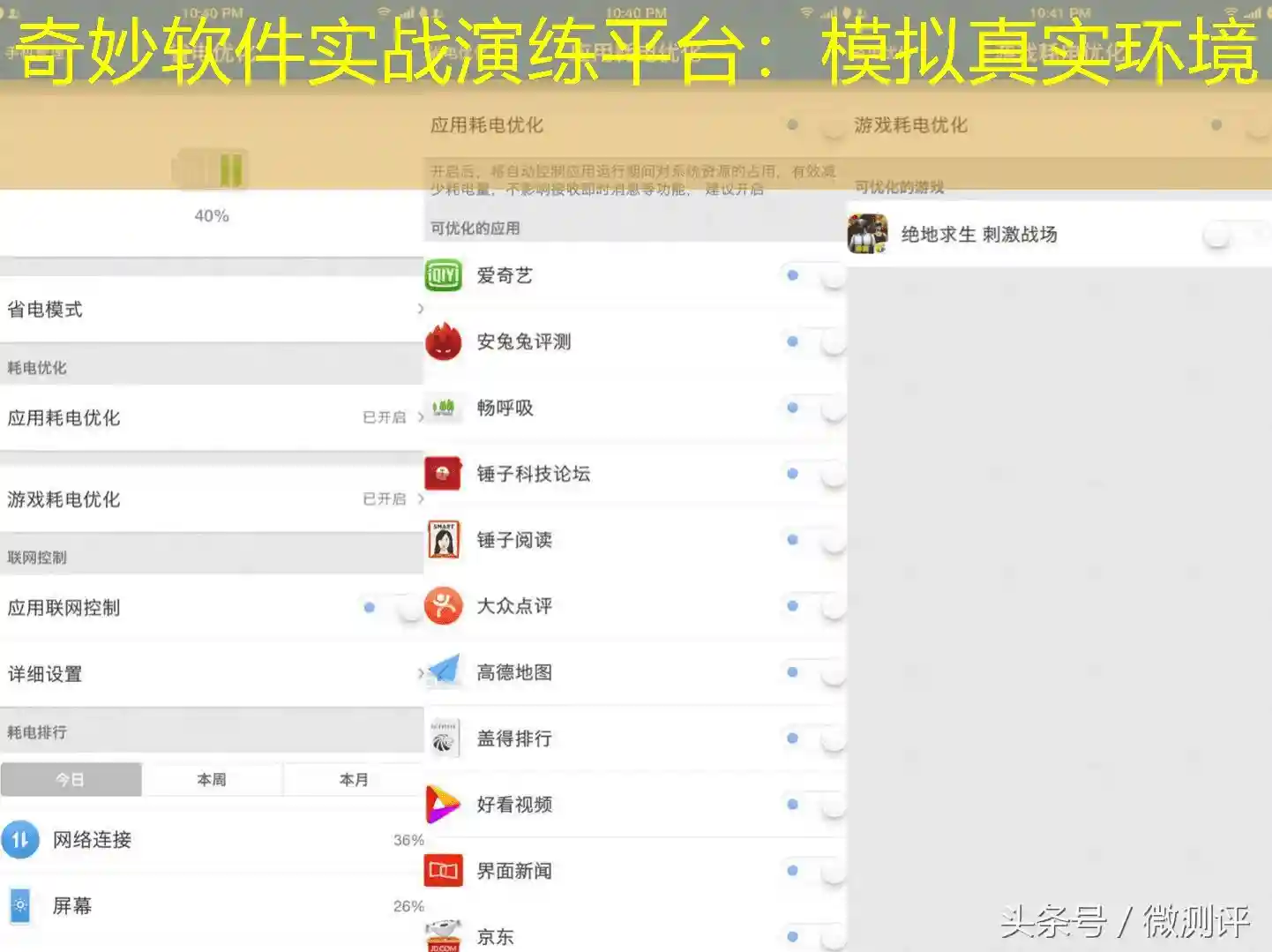Toggle the switch for 好看视频
Viewport: 1272px width, 952px height.
pyautogui.click(x=816, y=806)
